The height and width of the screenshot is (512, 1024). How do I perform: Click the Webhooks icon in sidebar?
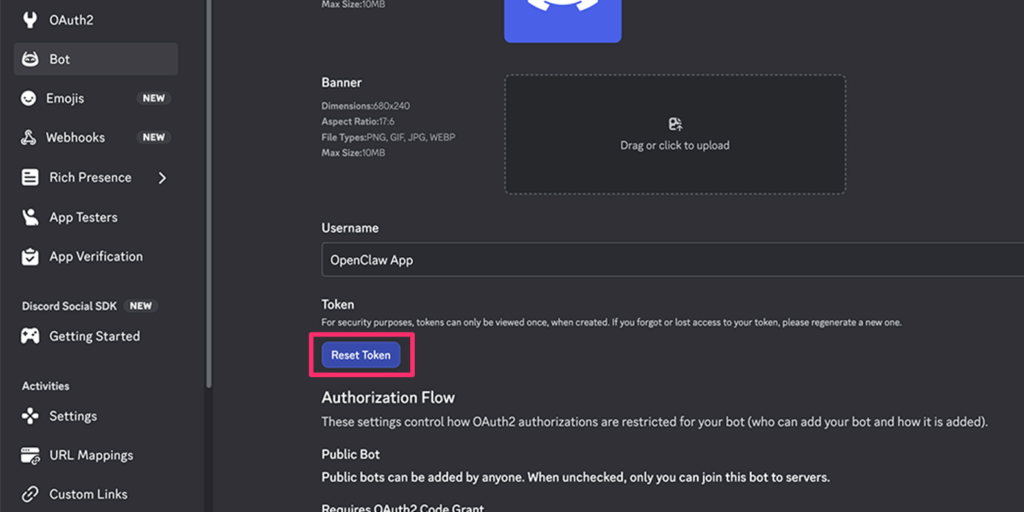click(x=29, y=138)
